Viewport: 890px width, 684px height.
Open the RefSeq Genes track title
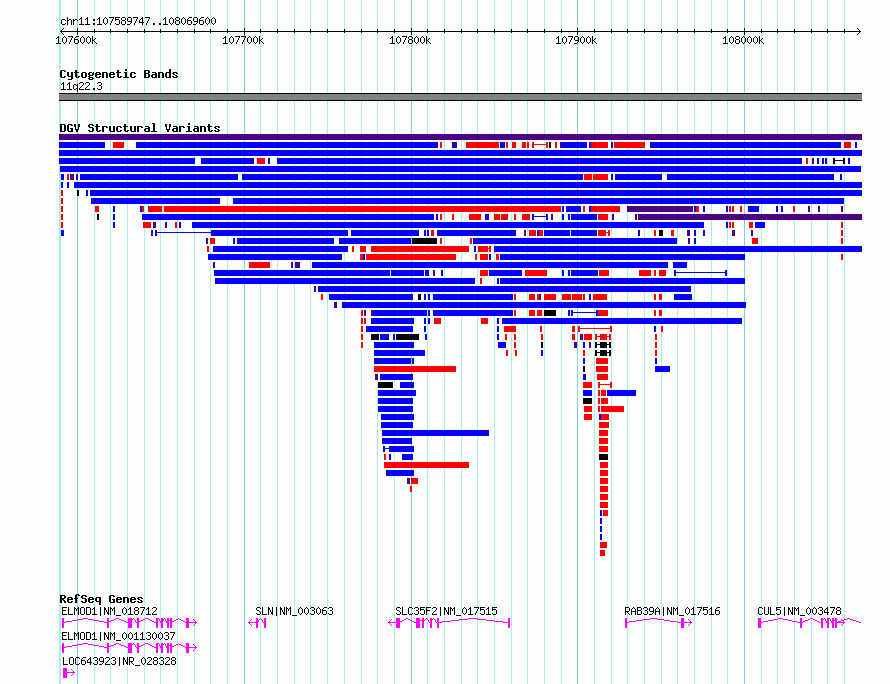click(101, 599)
